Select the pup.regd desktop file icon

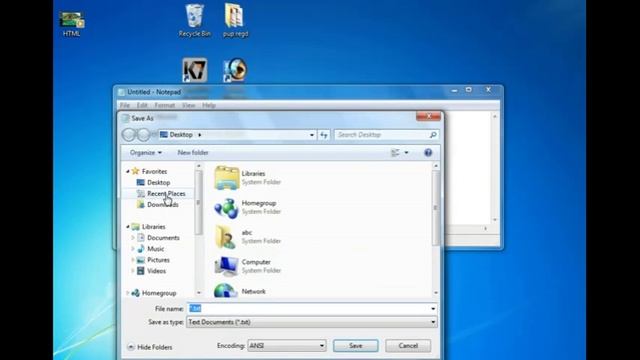point(235,20)
